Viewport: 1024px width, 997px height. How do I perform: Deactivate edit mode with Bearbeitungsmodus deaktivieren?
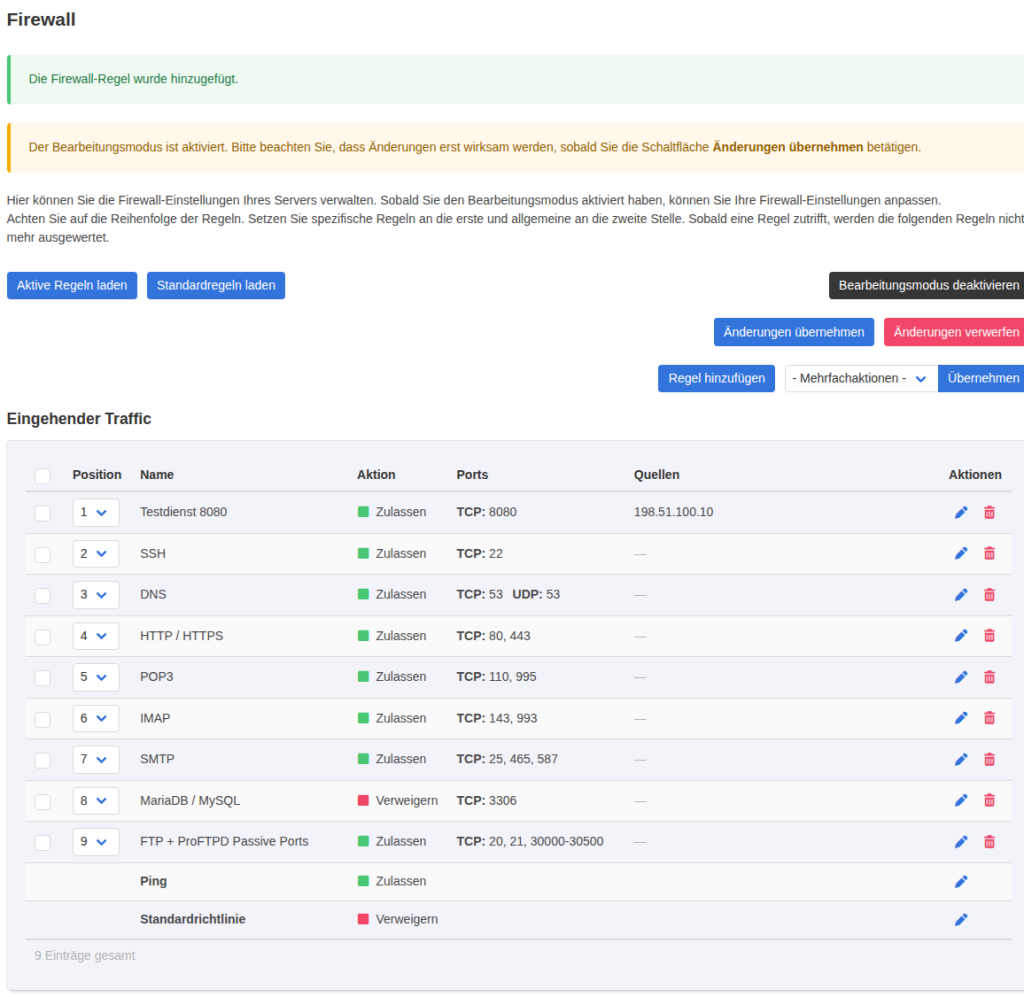click(x=927, y=285)
